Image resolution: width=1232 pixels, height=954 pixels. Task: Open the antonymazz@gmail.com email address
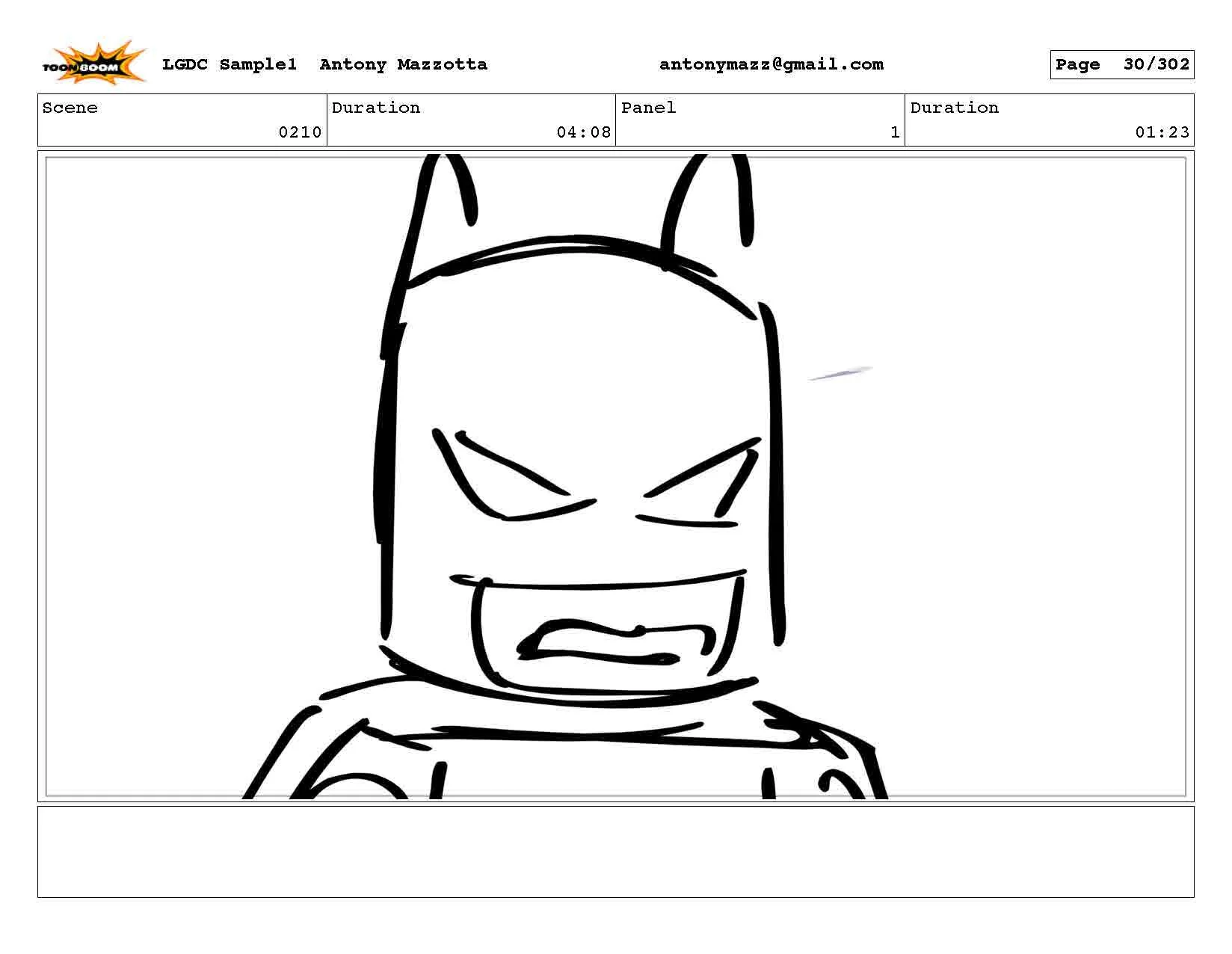771,64
